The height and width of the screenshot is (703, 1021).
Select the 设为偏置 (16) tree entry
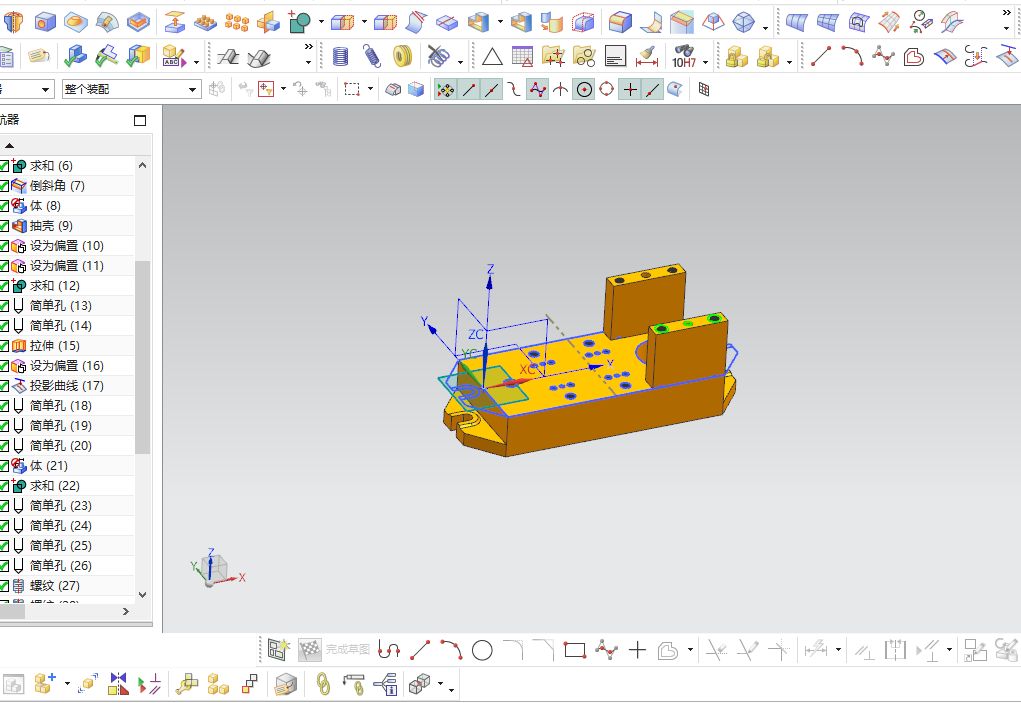(67, 366)
